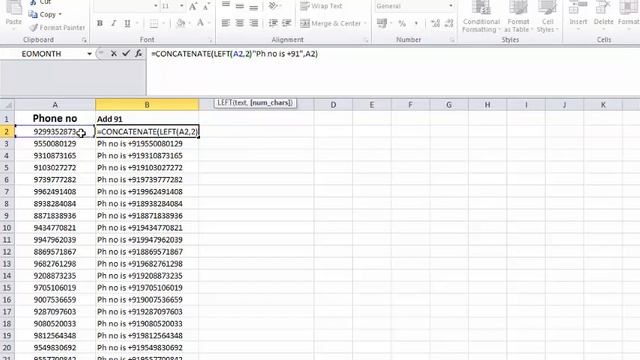Select cell Ph no is +919812564348
This screenshot has height=360, width=640.
point(147,336)
